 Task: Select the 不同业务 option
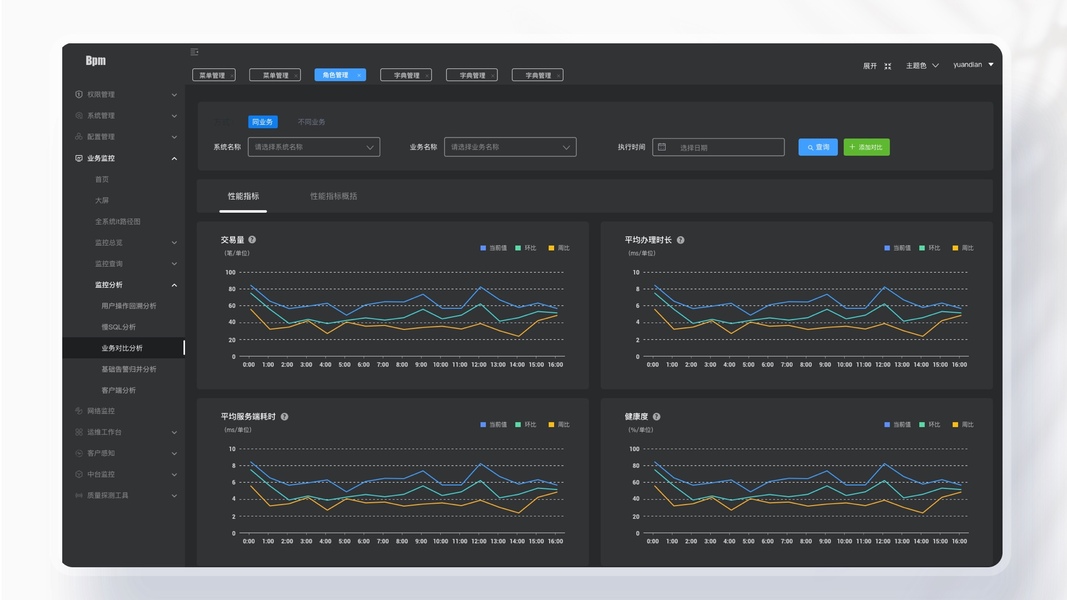pyautogui.click(x=311, y=122)
